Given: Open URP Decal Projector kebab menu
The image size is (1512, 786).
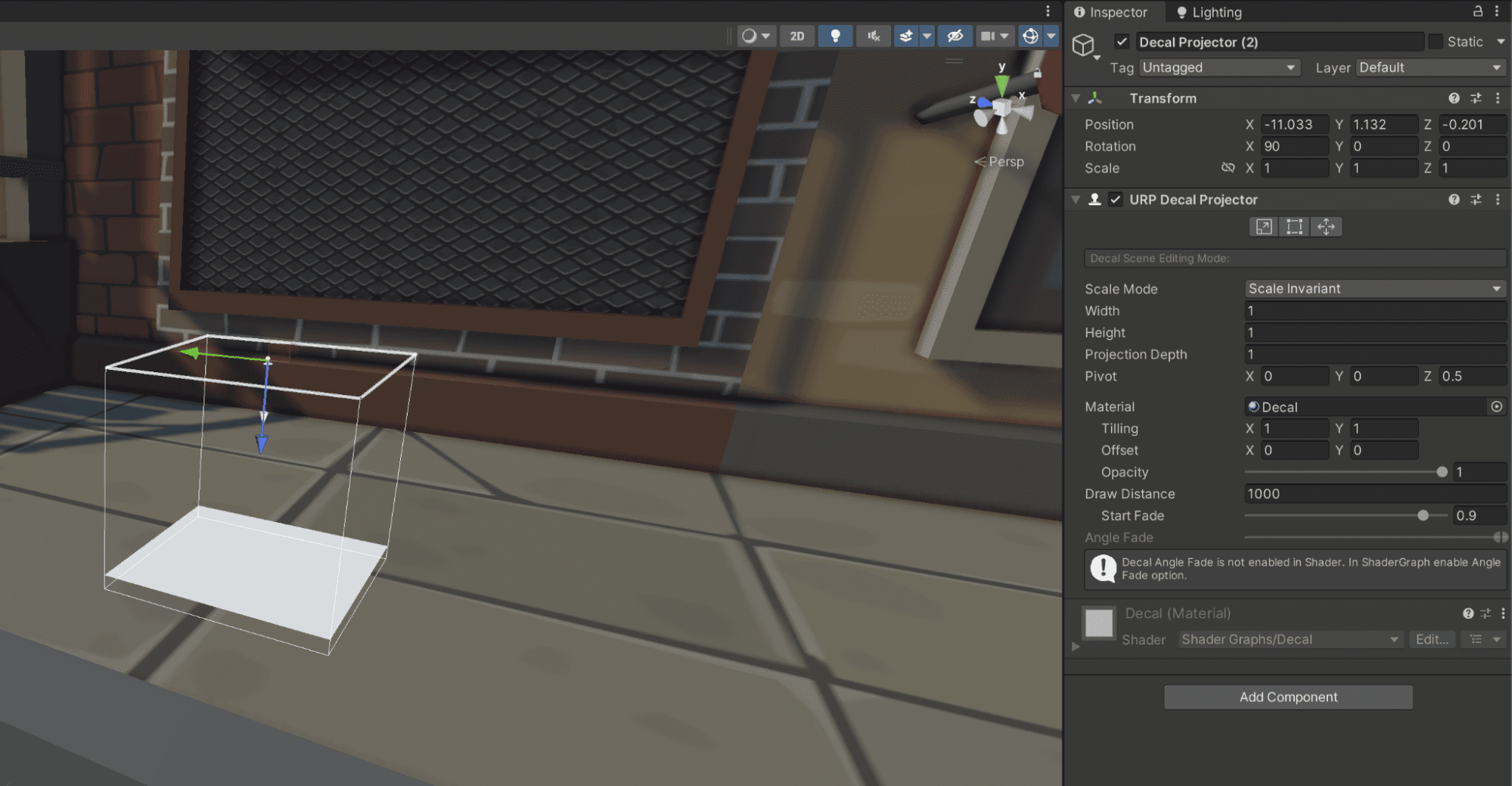Looking at the screenshot, I should [1498, 200].
